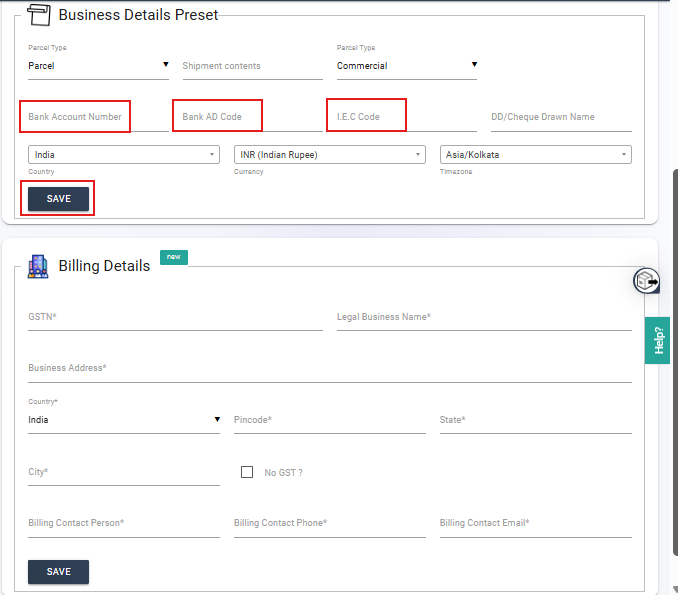The height and width of the screenshot is (595, 678).
Task: Open the Asia/Kolkata timezone dropdown
Action: point(536,154)
